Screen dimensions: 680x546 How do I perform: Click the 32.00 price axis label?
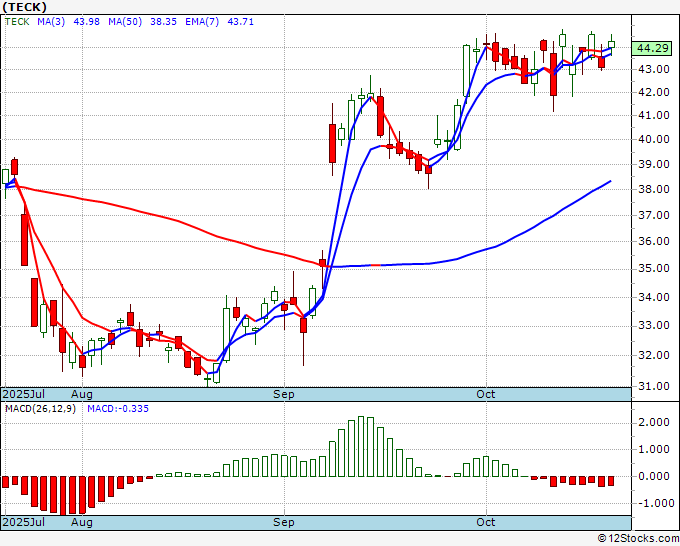[x=654, y=355]
